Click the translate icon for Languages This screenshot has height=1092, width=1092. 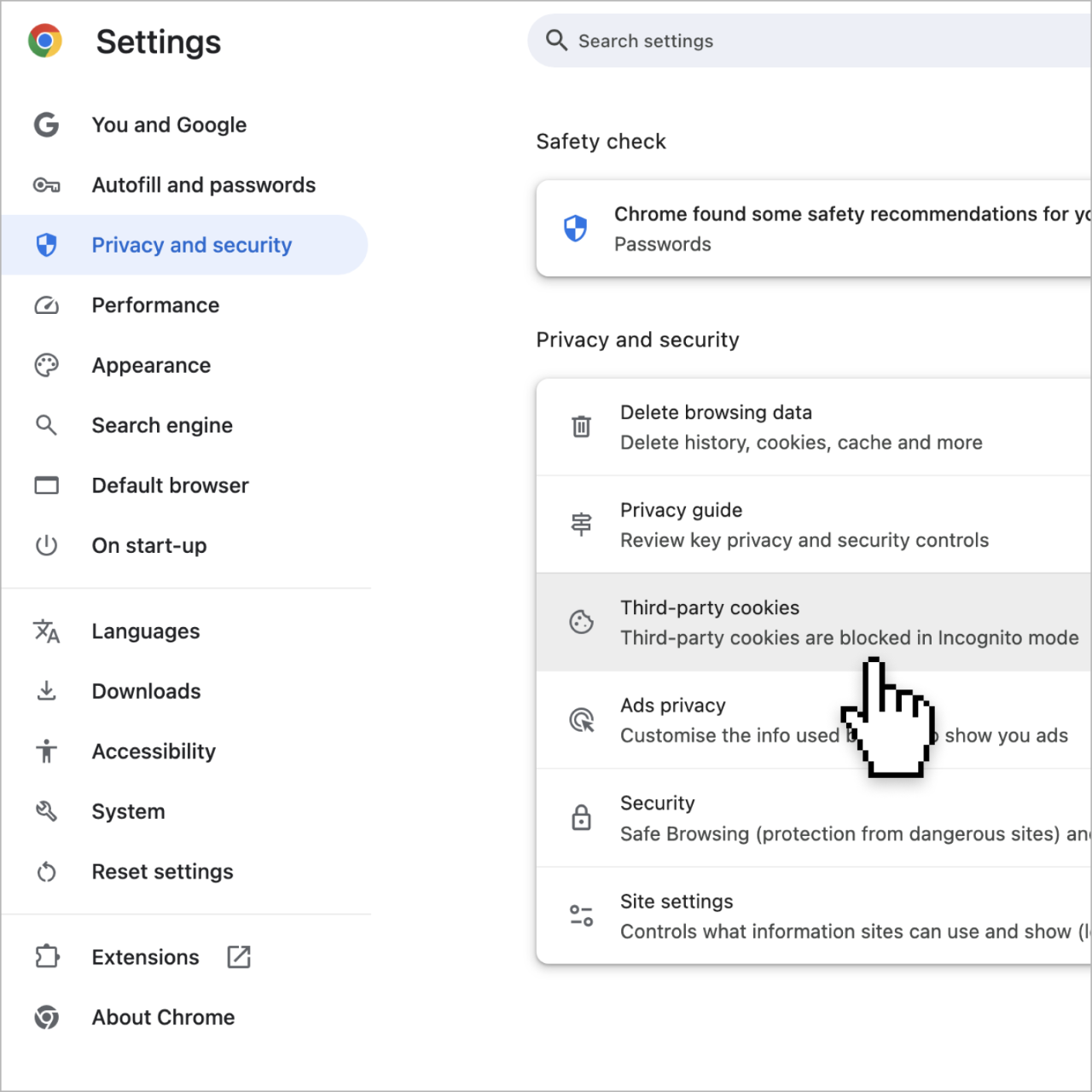click(x=46, y=631)
